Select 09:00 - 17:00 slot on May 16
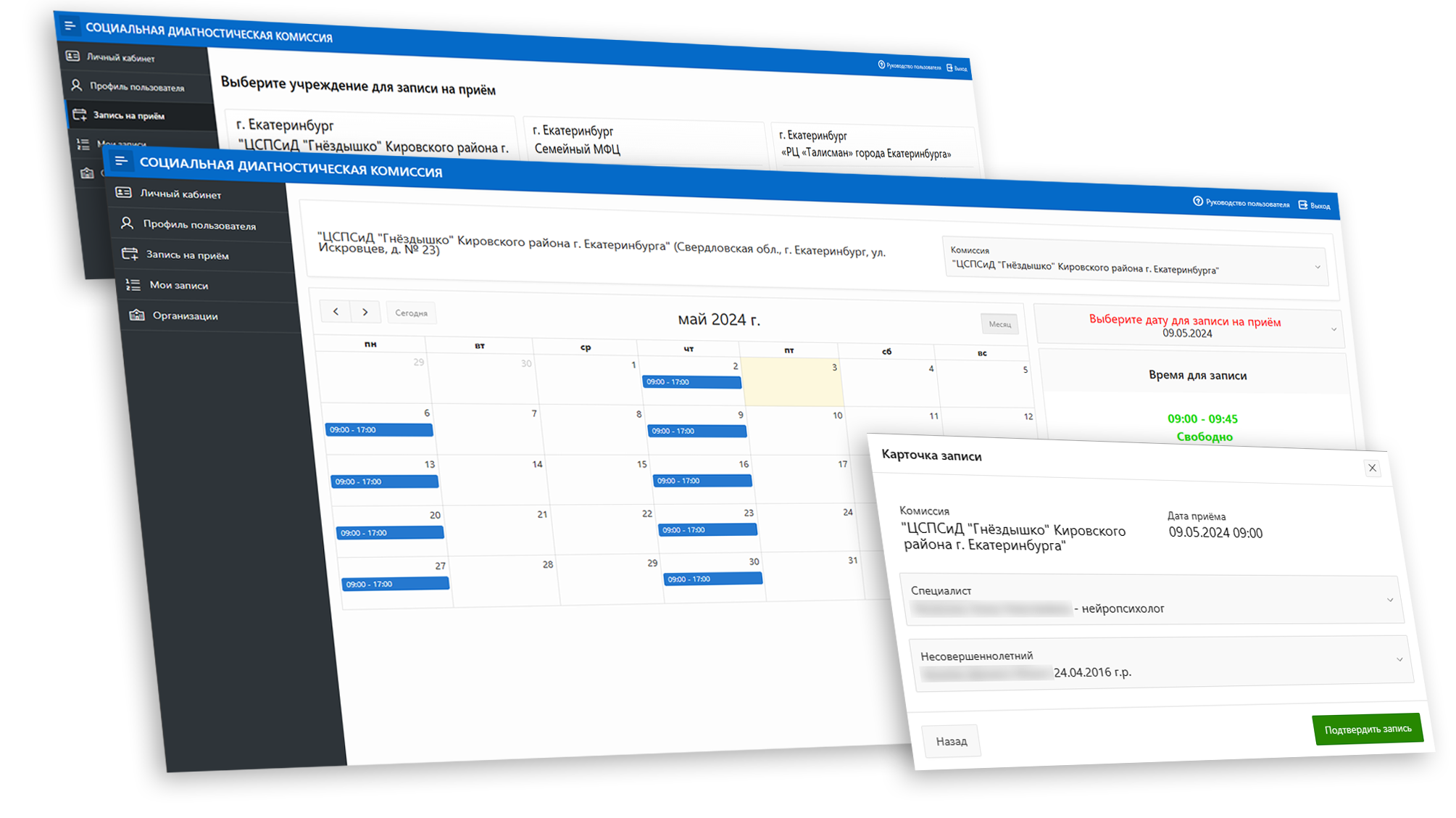Screen dimensions: 1456x818 click(x=702, y=480)
